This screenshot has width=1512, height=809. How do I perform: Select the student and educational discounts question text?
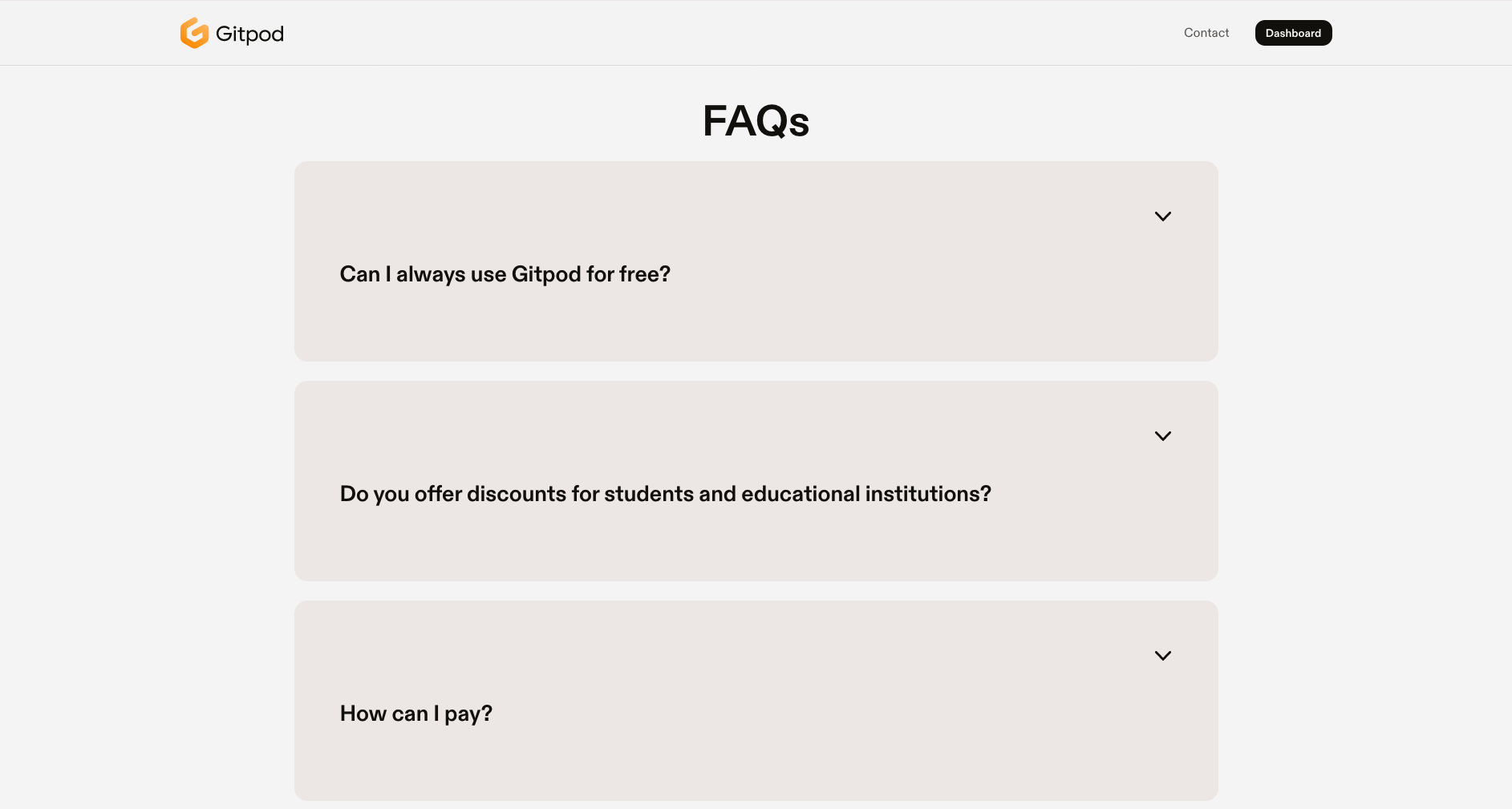[x=666, y=494]
